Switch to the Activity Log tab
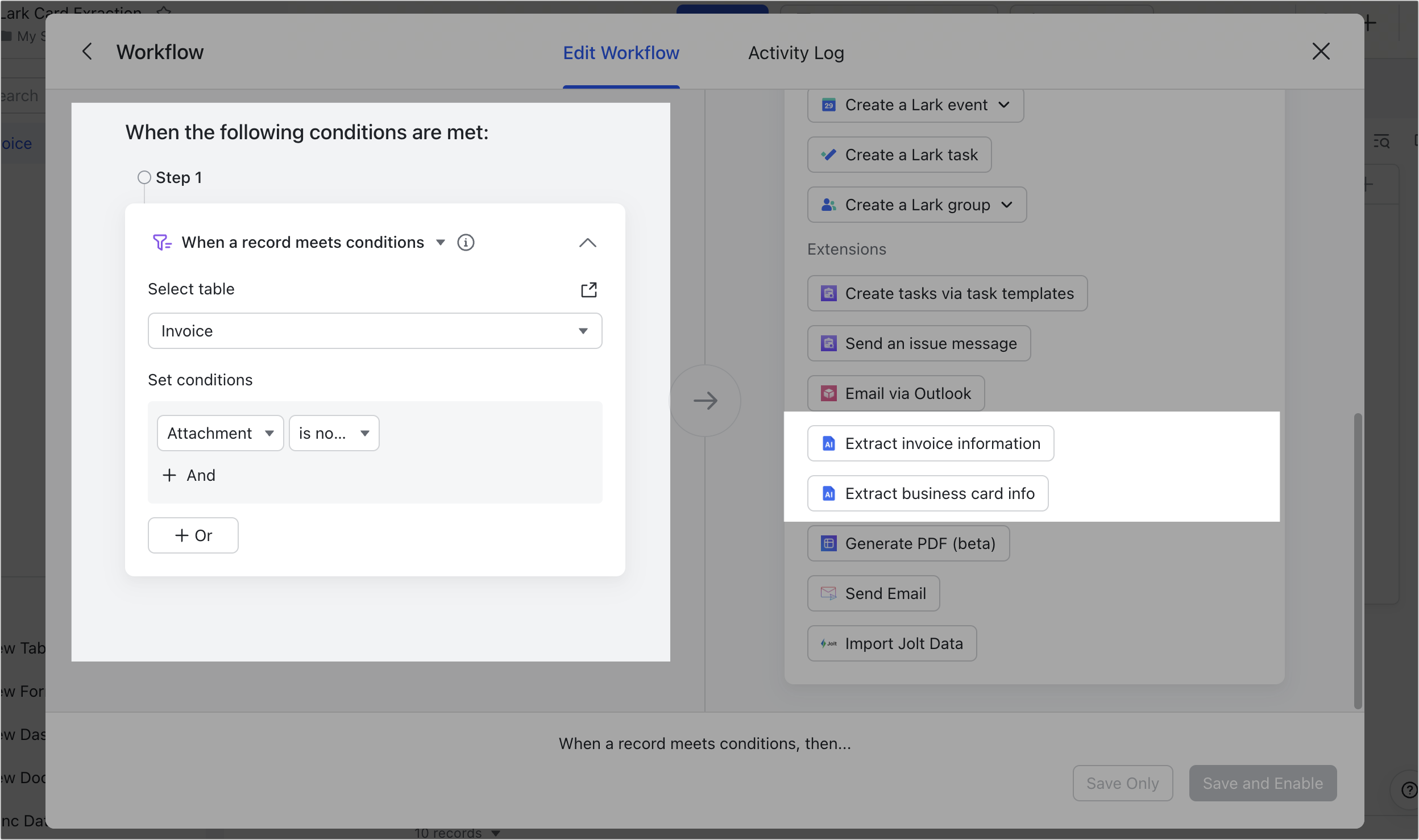Image resolution: width=1419 pixels, height=840 pixels. click(x=796, y=52)
